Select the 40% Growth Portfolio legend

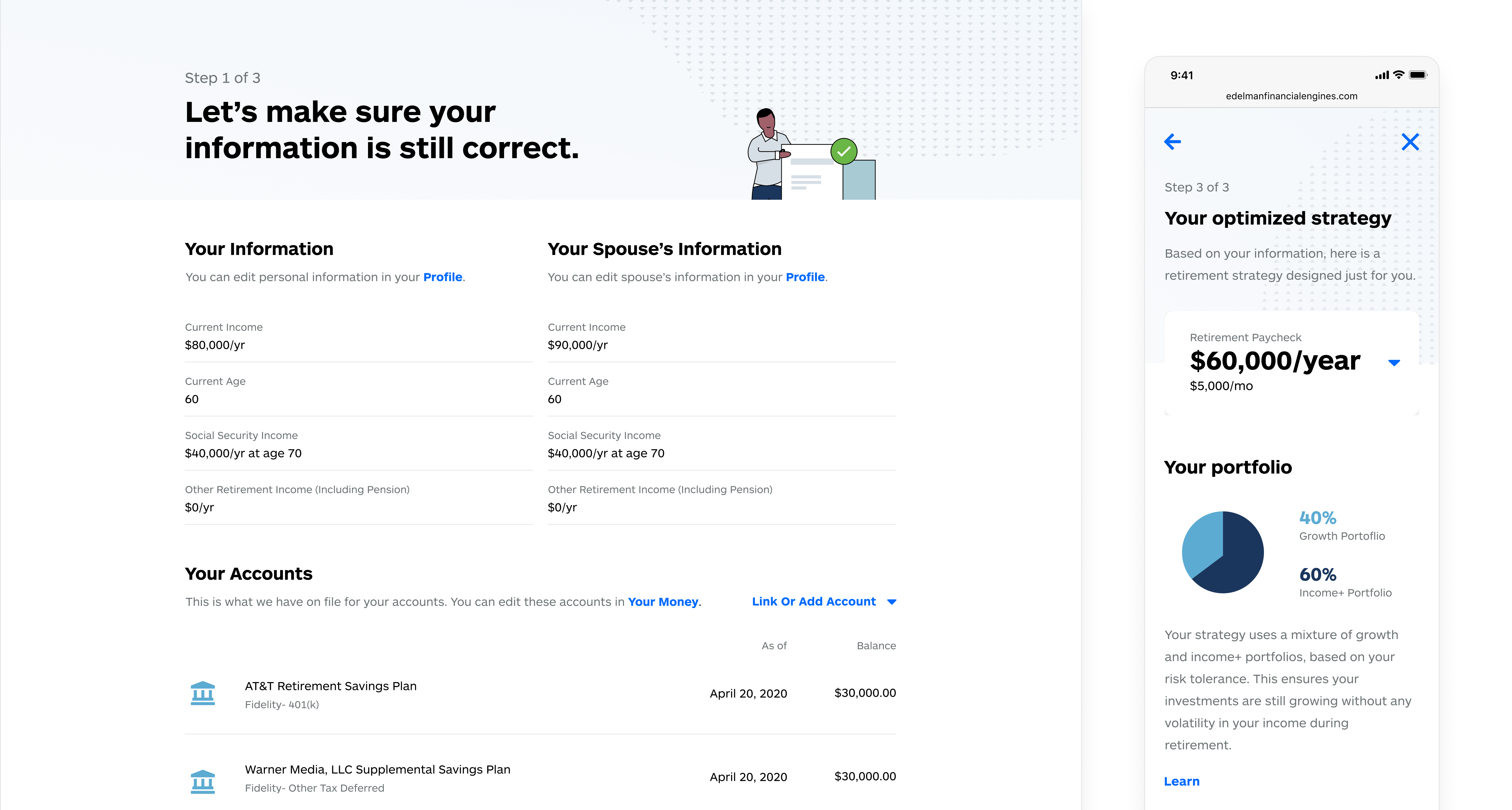pos(1342,526)
